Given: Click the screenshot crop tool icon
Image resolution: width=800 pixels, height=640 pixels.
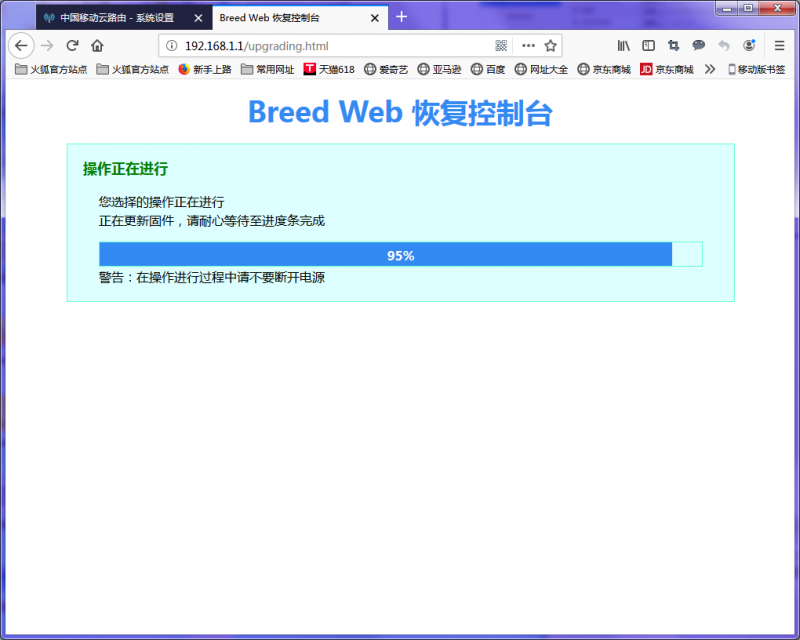Looking at the screenshot, I should click(x=674, y=46).
